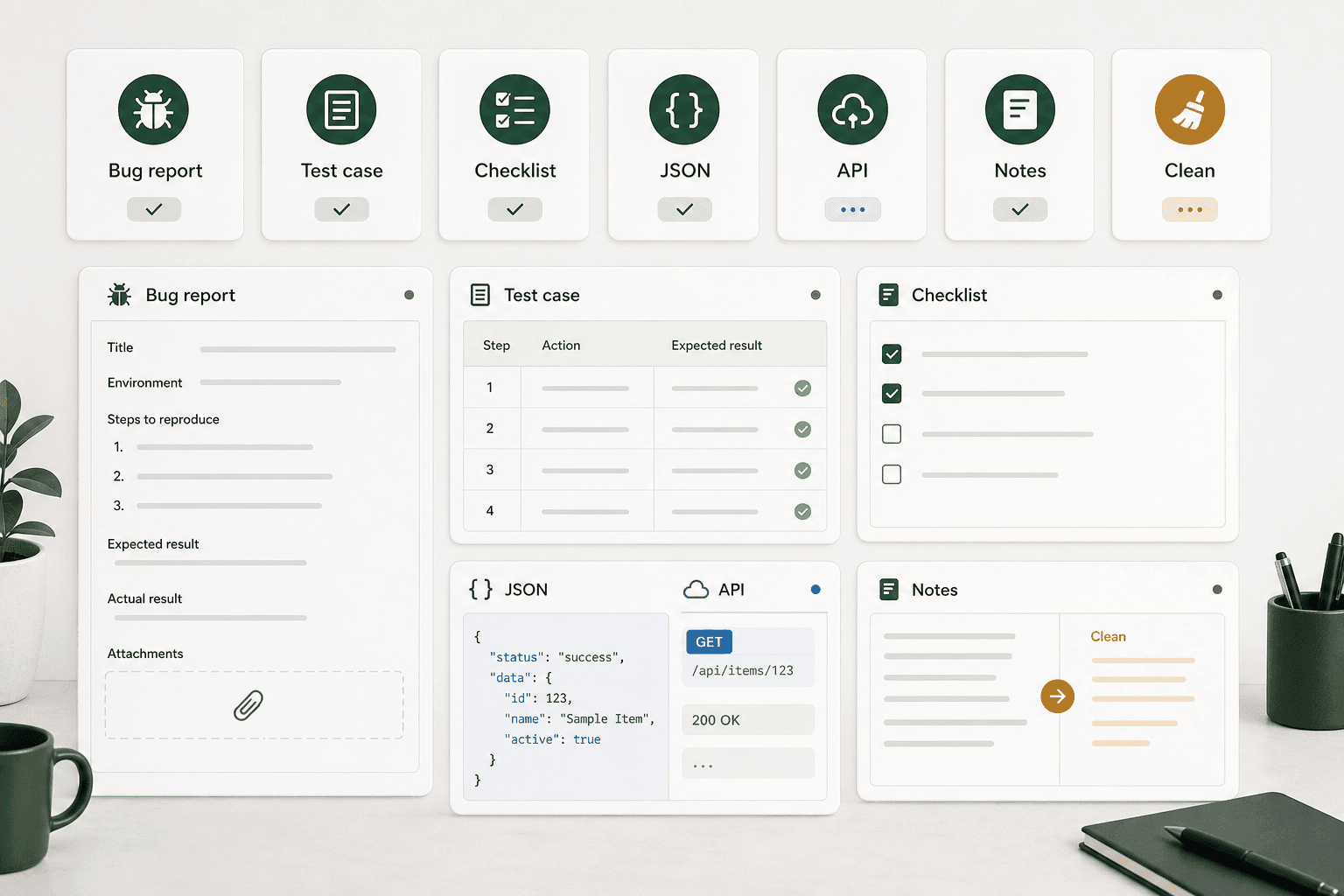Click the step 3 line under Steps to reproduce

pos(229,506)
